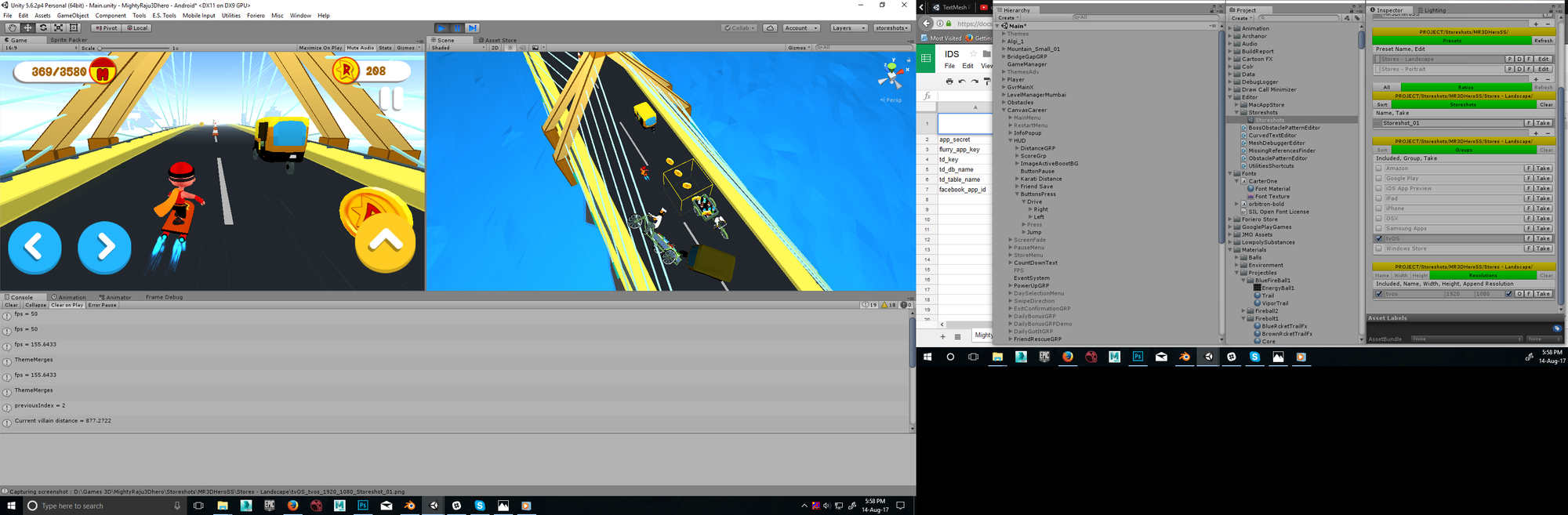Click the warnings count icon in Console
Screen dimensions: 1568x515
point(889,305)
